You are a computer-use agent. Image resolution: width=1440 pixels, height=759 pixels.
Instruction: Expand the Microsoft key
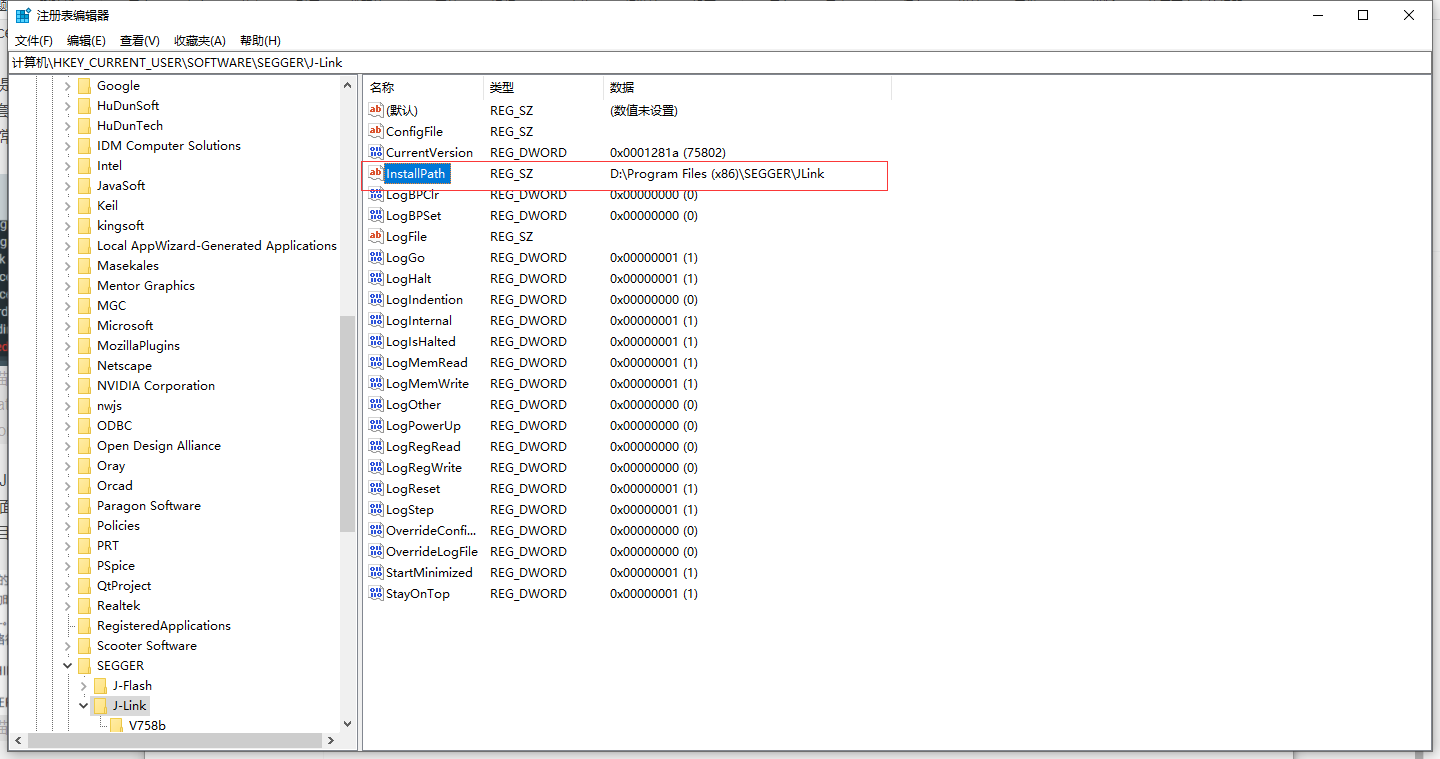pos(68,325)
